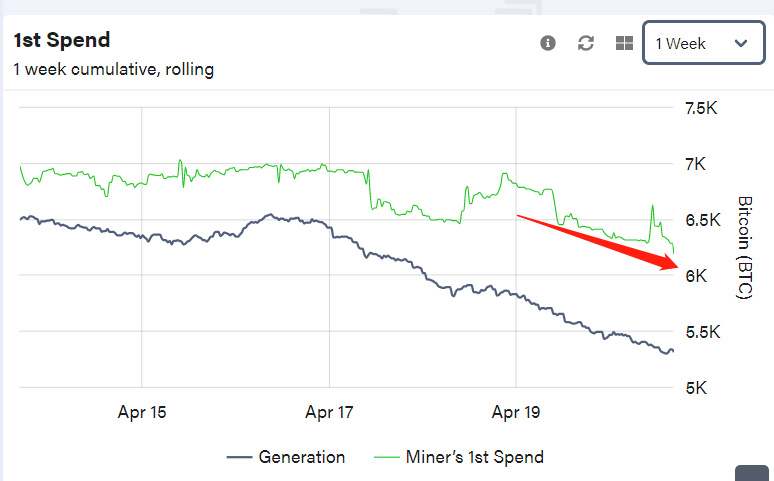Screen dimensions: 774x481
Task: Toggle the Miner's 1st Spend legend series
Action: point(474,457)
